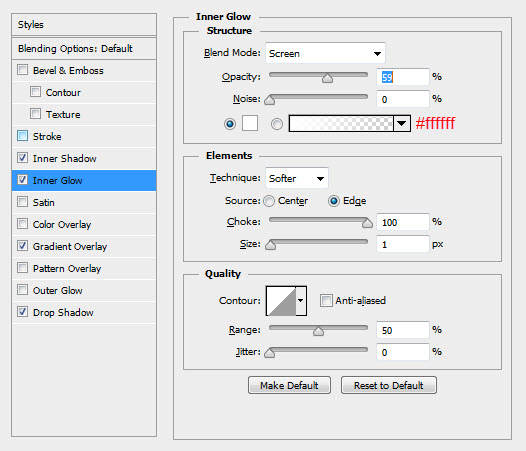Select the Satin style row

(x=84, y=202)
